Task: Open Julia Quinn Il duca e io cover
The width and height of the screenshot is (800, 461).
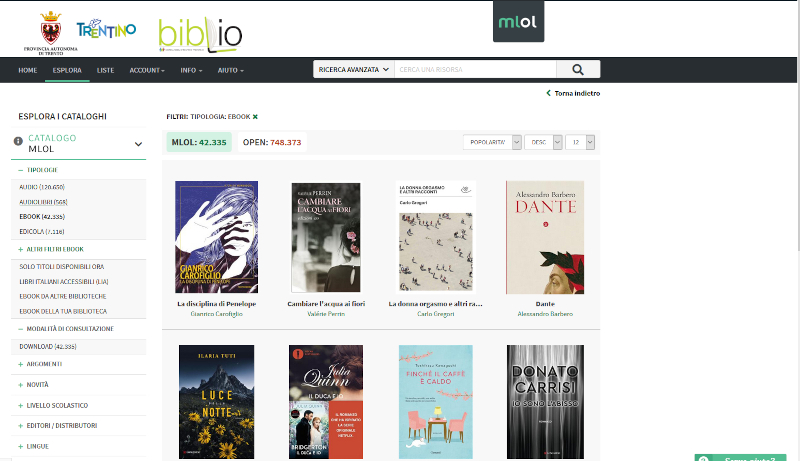Action: (326, 402)
